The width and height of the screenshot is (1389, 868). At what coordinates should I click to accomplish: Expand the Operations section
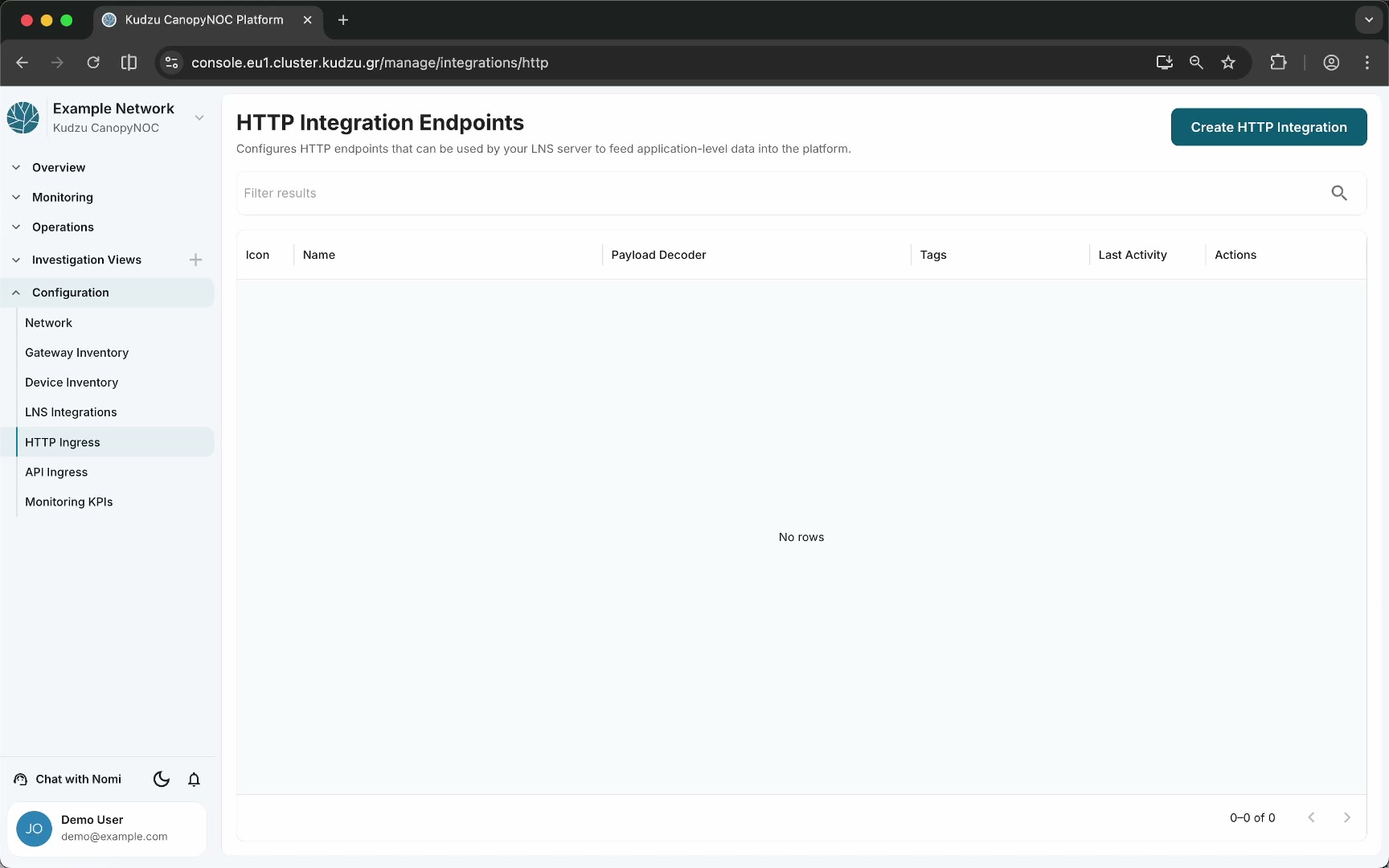pyautogui.click(x=63, y=227)
